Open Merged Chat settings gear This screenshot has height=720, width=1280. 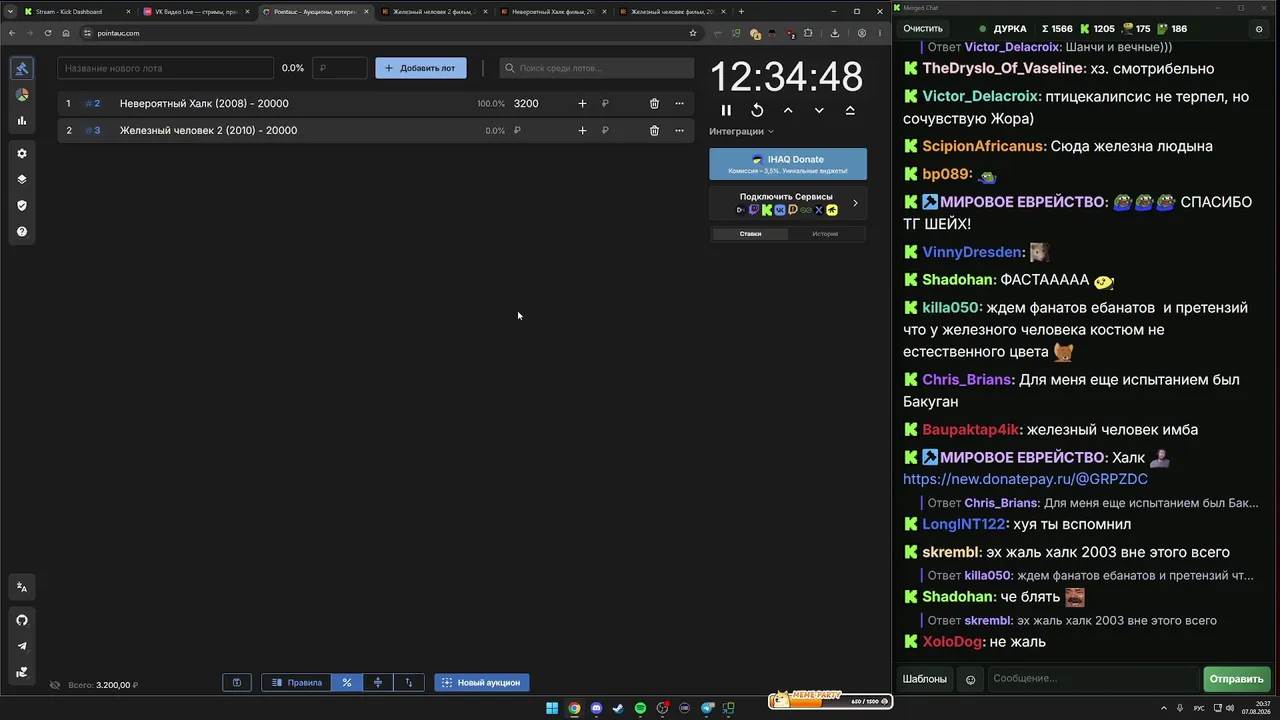pyautogui.click(x=1259, y=29)
